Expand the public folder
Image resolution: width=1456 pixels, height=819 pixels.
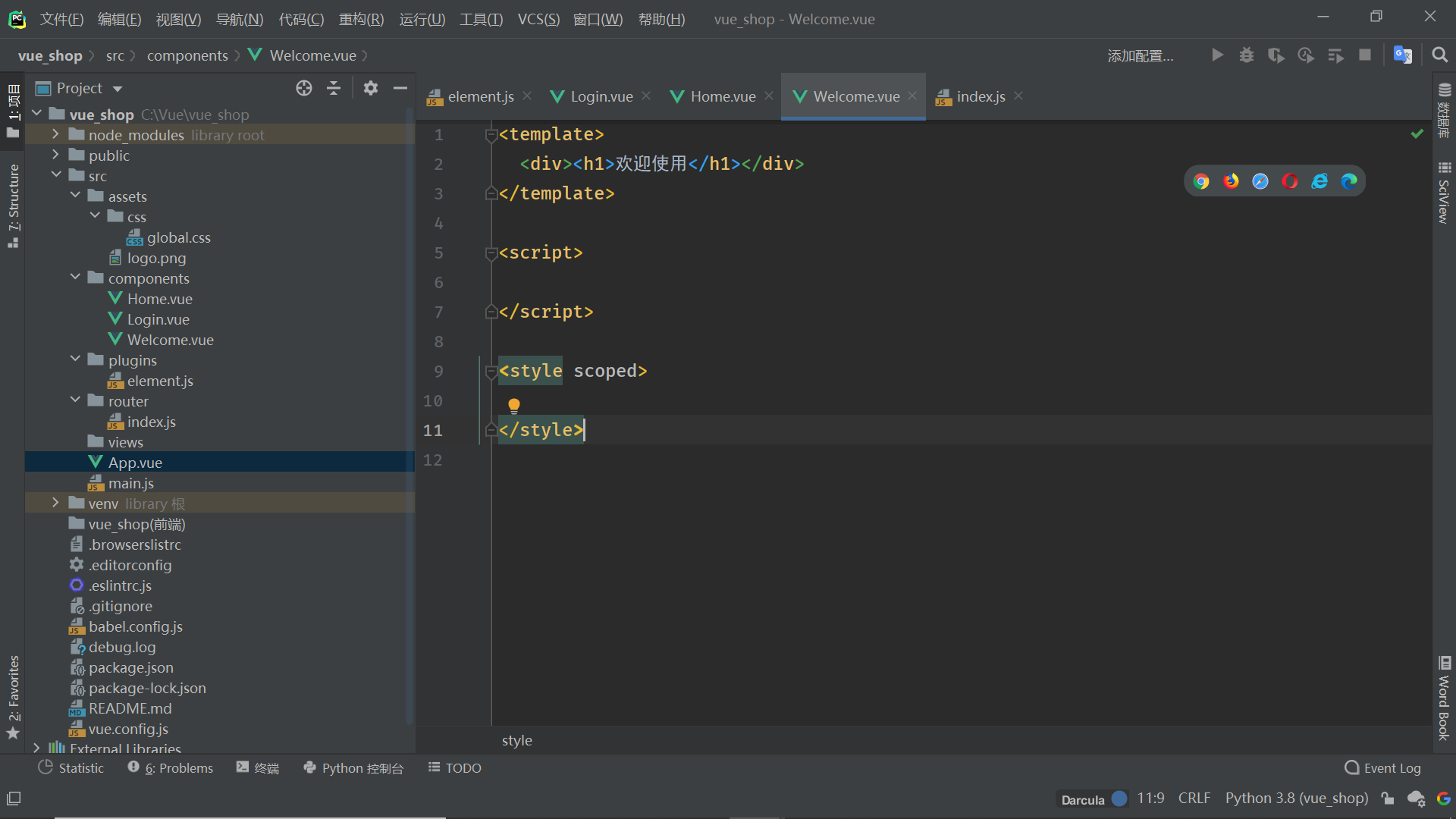click(55, 155)
